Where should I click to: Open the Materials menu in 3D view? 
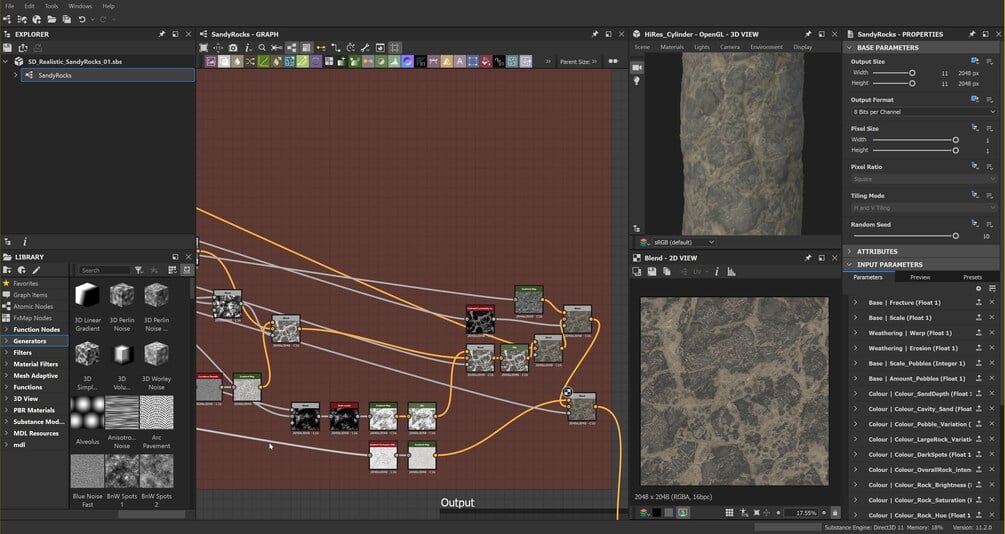pos(672,47)
